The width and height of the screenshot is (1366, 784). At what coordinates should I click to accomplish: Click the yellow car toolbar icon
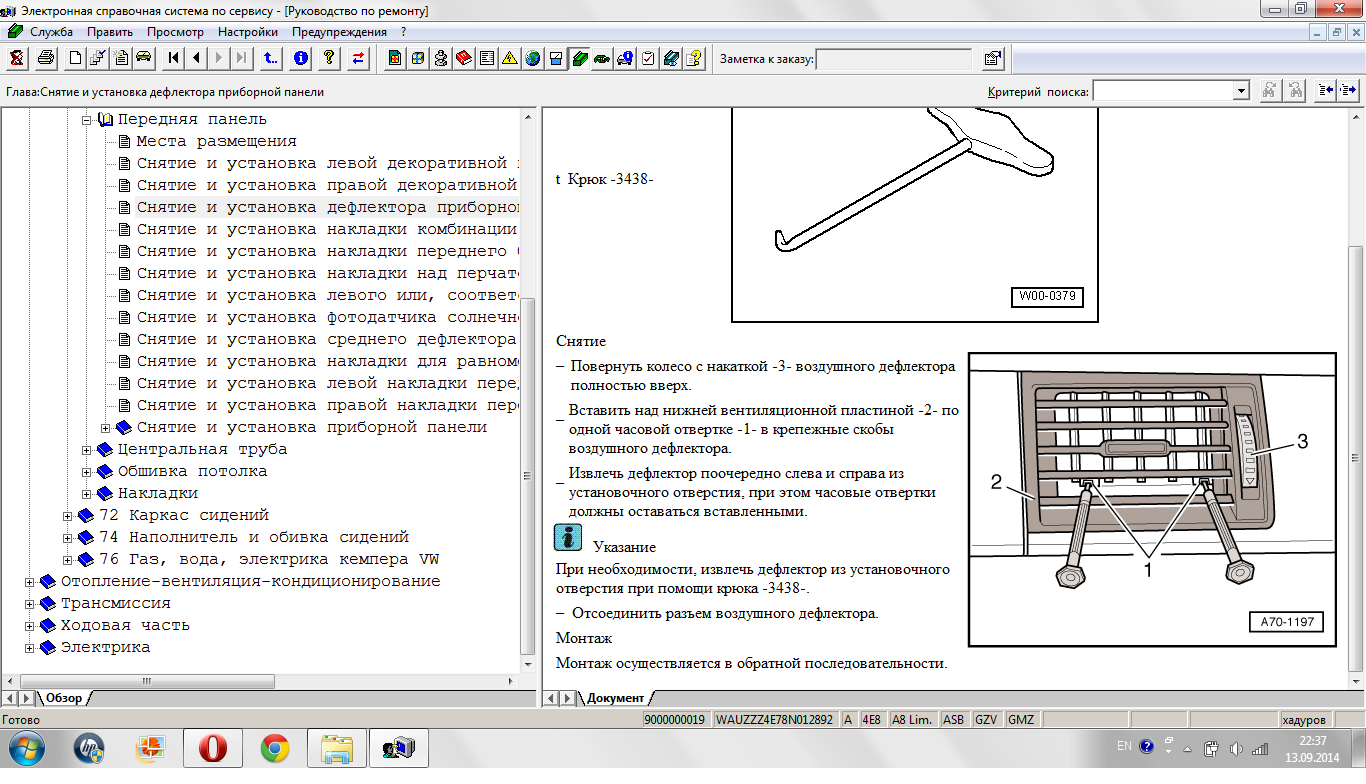(143, 58)
